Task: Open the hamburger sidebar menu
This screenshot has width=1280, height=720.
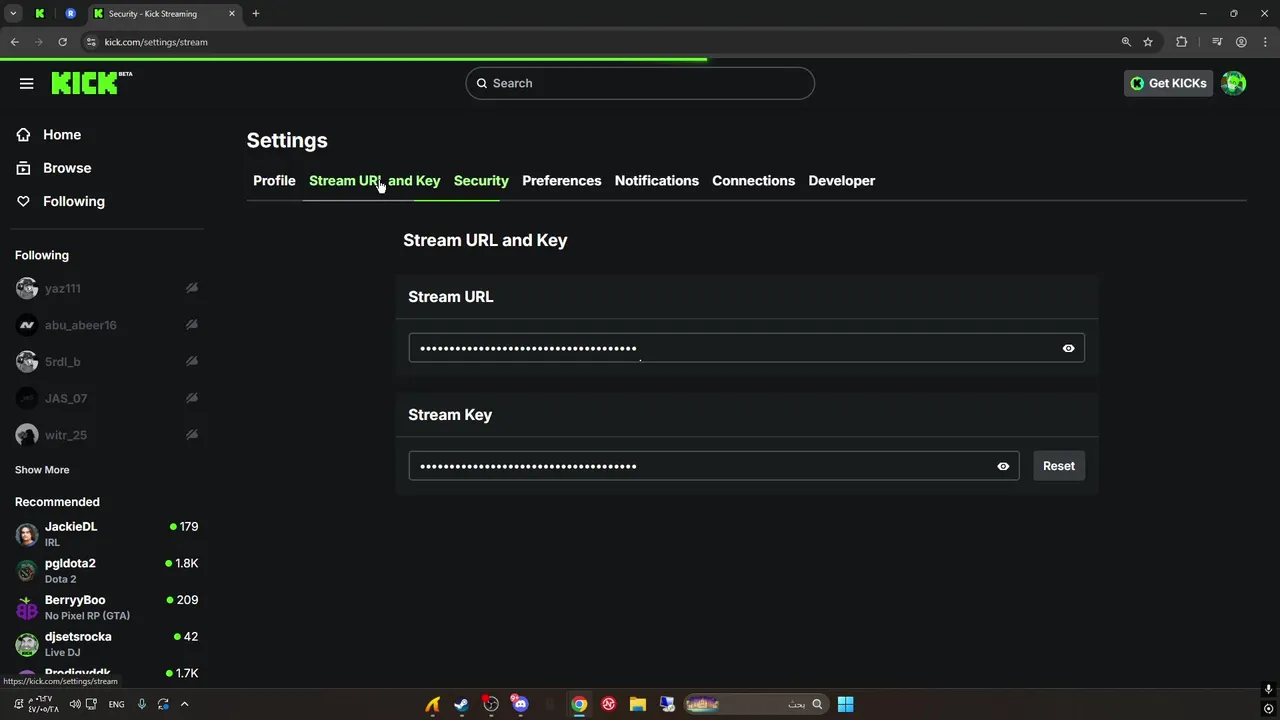Action: pos(26,83)
